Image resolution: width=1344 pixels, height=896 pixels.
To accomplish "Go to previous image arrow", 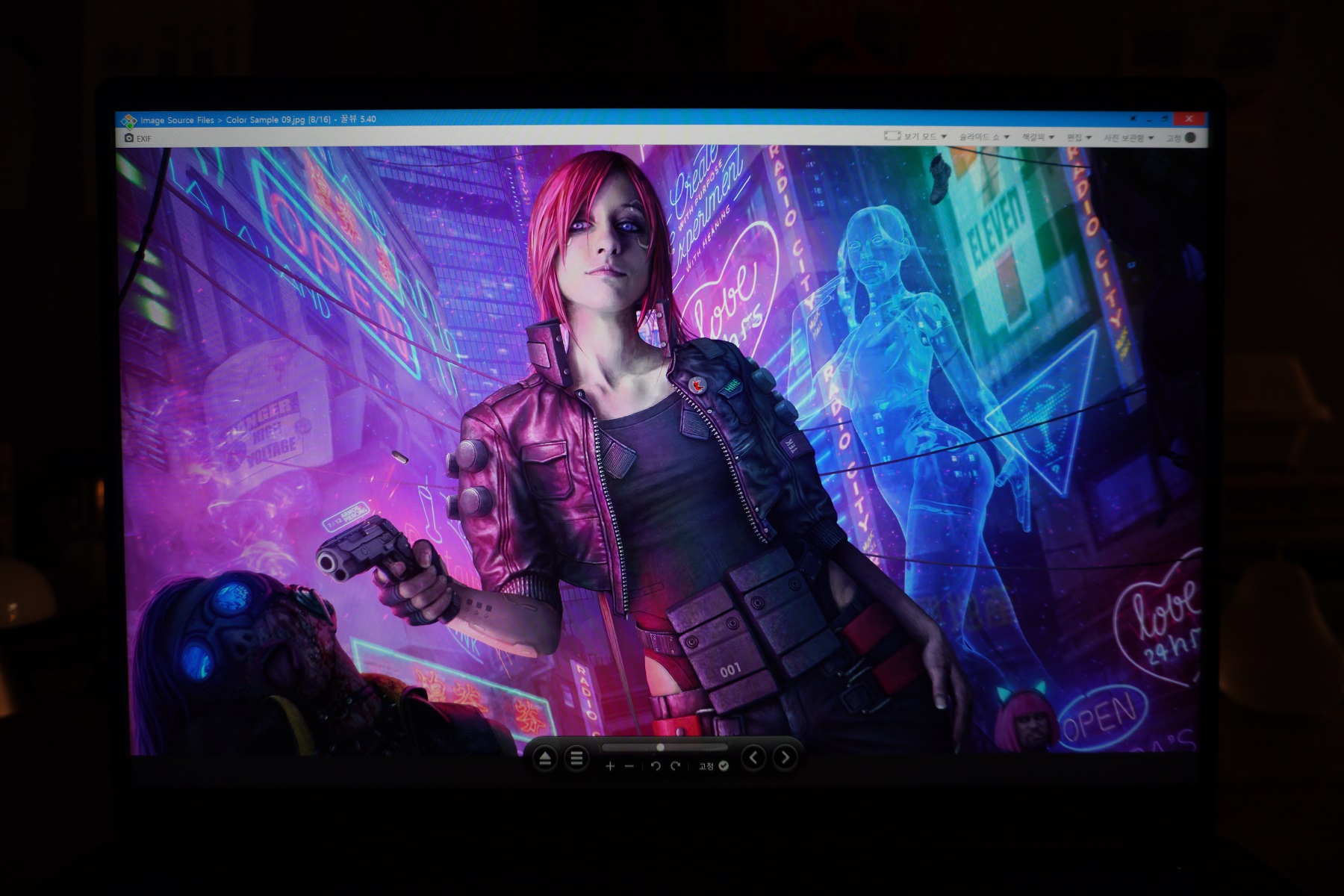I will coord(753,758).
